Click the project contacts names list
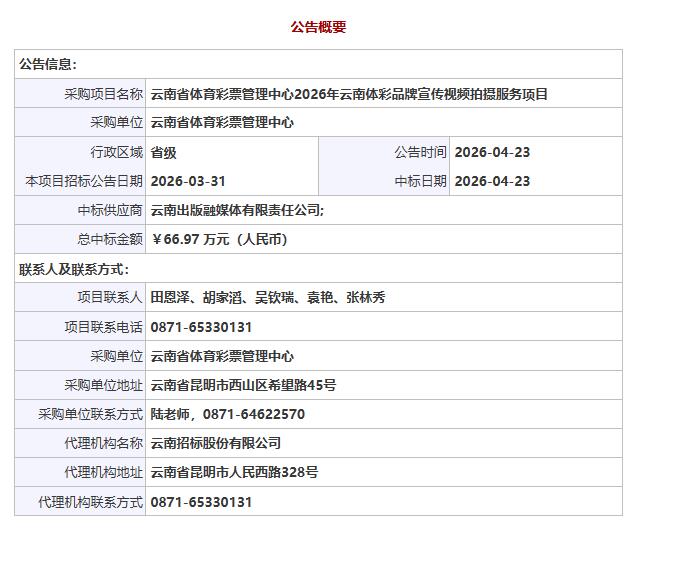679x563 pixels. 267,298
